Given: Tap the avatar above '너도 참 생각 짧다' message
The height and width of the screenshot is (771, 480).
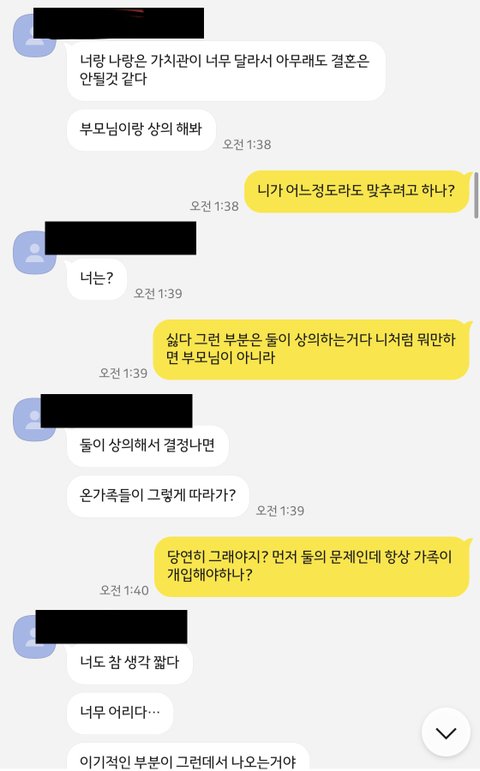Looking at the screenshot, I should pos(34,636).
